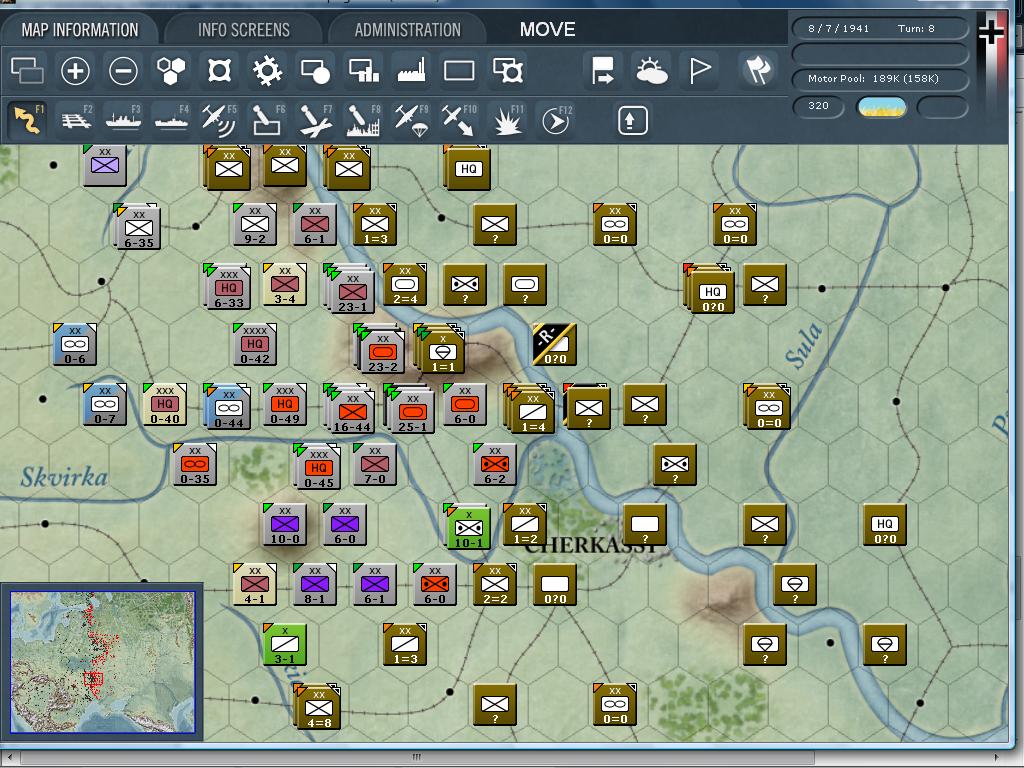The image size is (1024, 768).
Task: Select F4 amphibious transport mode icon
Action: point(171,120)
